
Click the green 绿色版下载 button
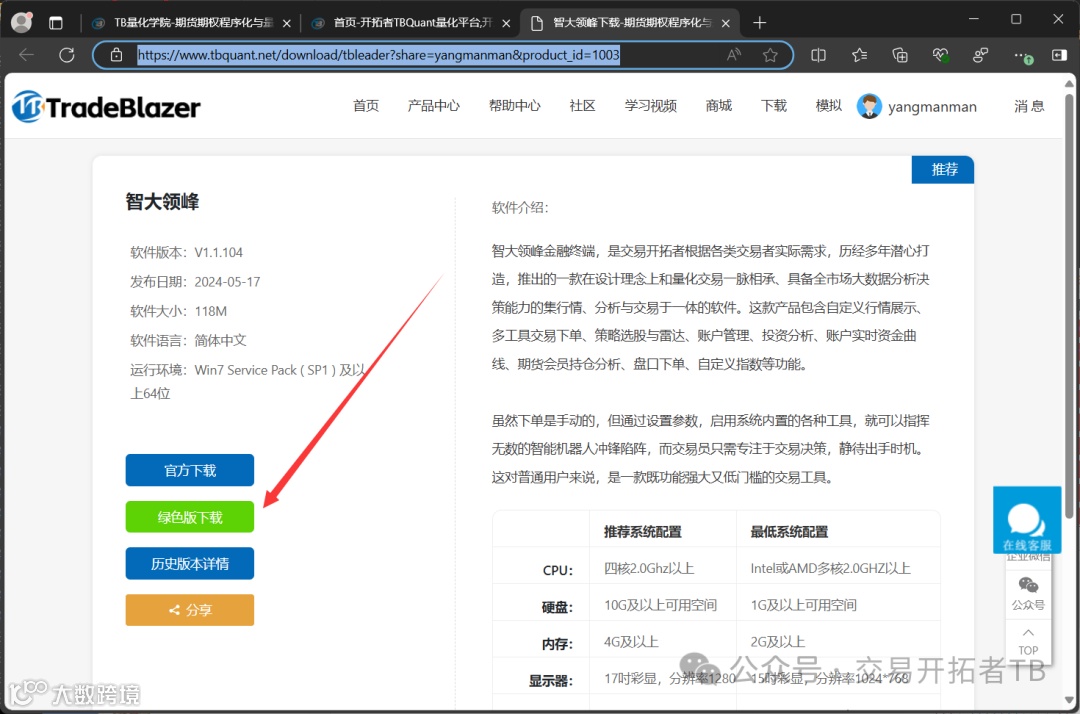(189, 517)
